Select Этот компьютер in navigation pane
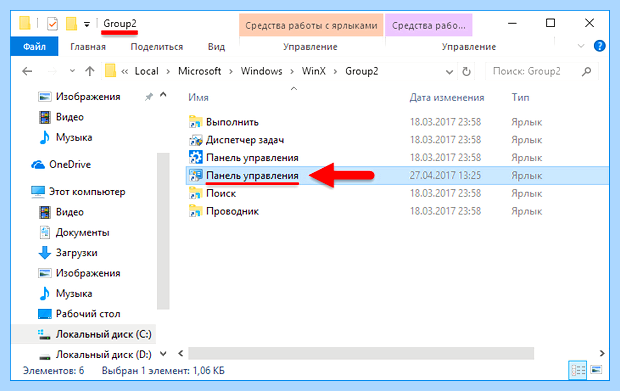The height and width of the screenshot is (391, 620). tap(87, 192)
